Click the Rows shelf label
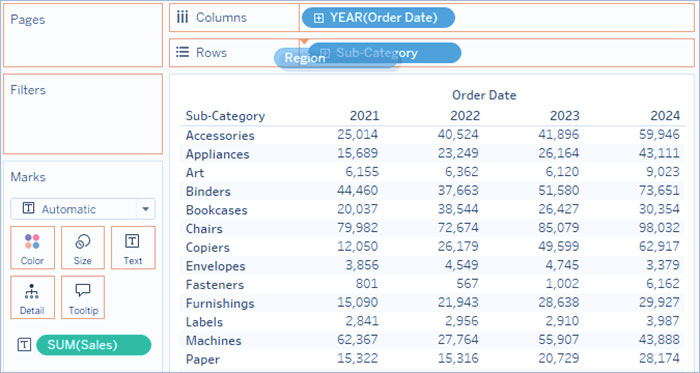 click(212, 53)
